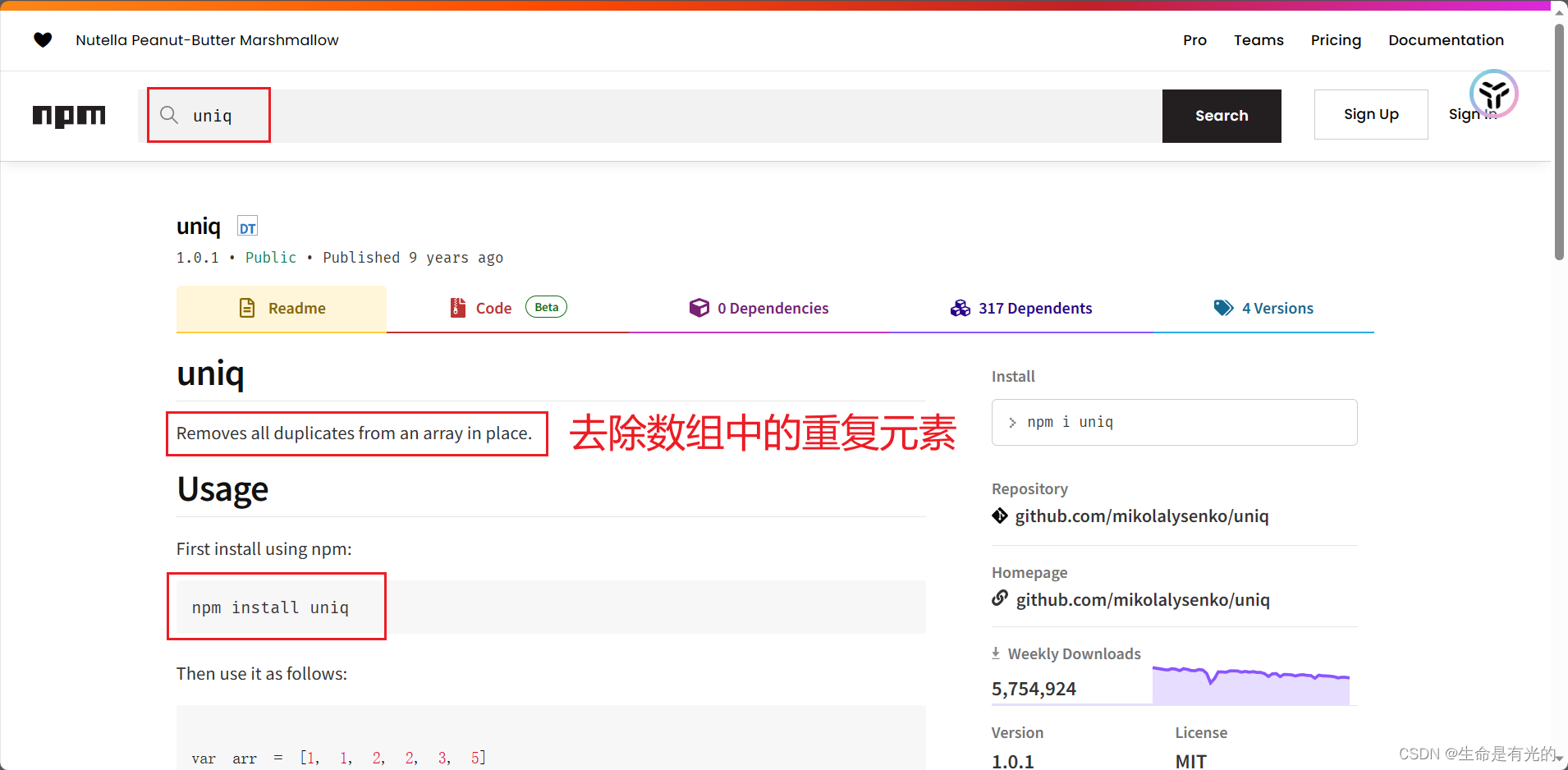
Task: Open Homepage link github.com/mikolalysenko/uniq
Action: click(1143, 600)
